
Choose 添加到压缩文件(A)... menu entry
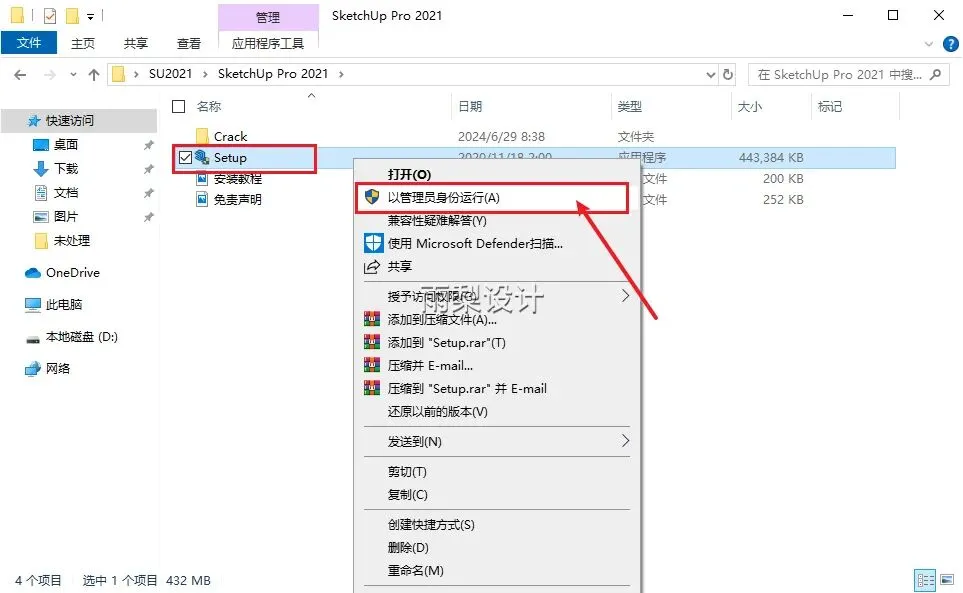[442, 319]
